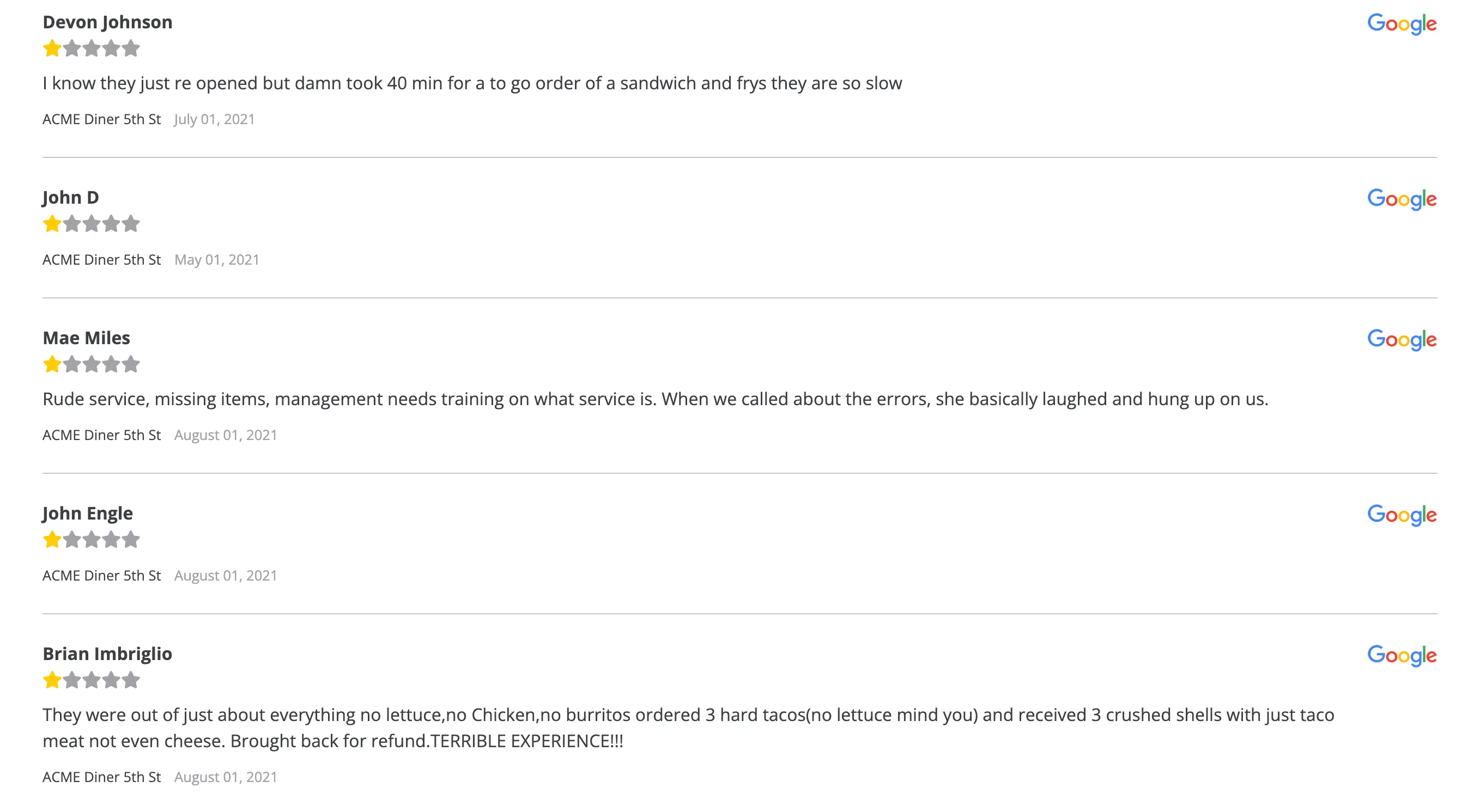Open reviewer name Devon Johnson
This screenshot has width=1480, height=812.
tap(107, 22)
